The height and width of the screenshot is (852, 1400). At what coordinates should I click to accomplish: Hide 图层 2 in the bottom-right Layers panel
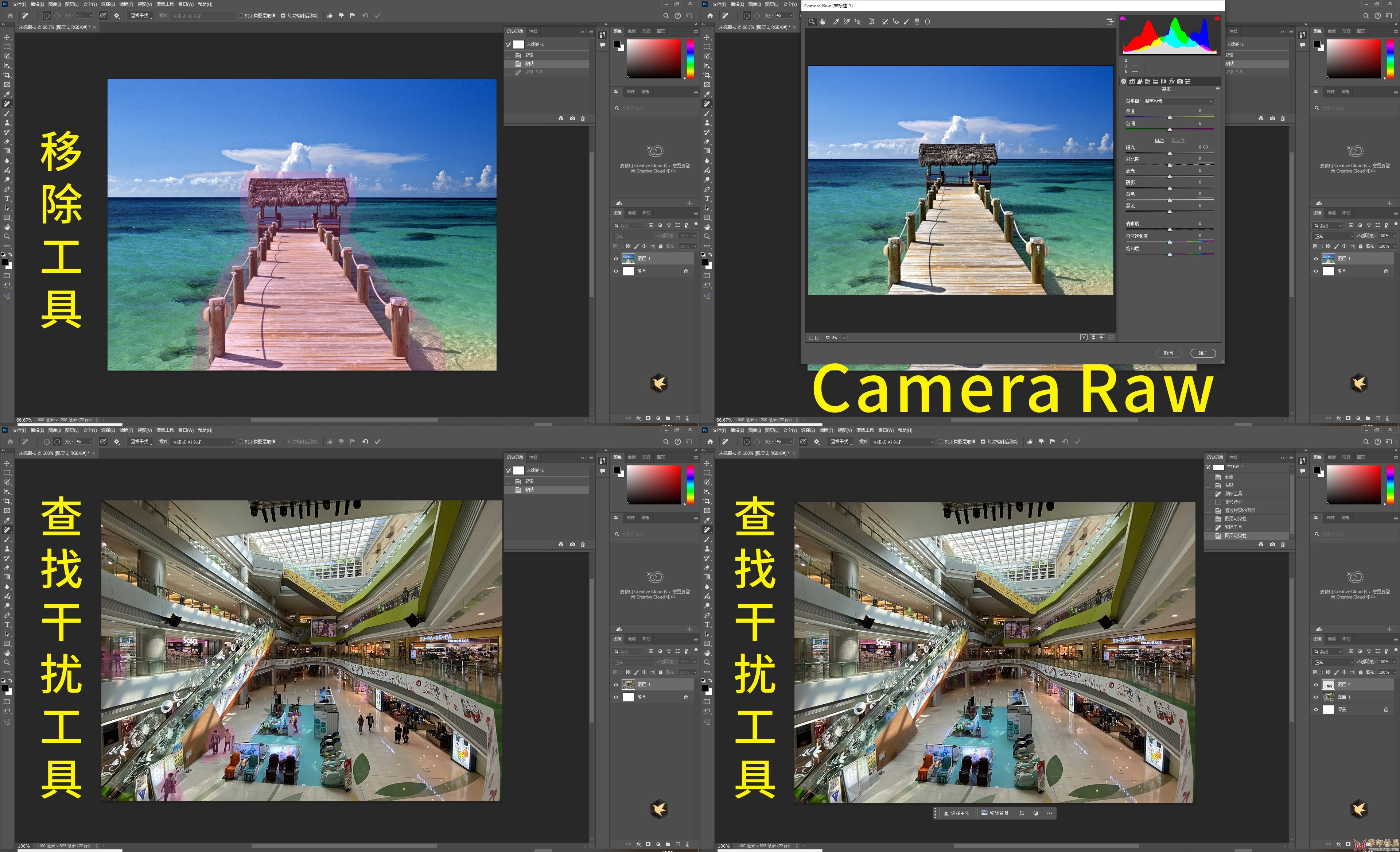click(x=1316, y=684)
